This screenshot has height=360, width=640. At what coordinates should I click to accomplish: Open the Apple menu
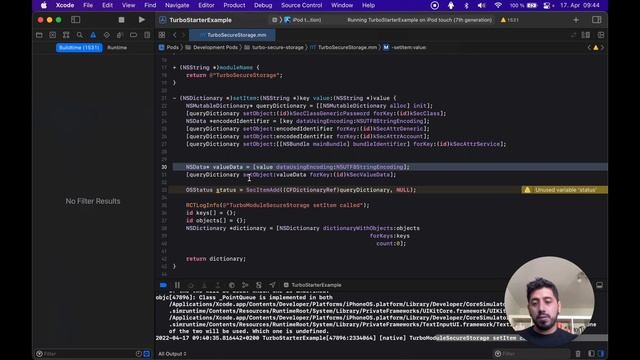click(44, 5)
